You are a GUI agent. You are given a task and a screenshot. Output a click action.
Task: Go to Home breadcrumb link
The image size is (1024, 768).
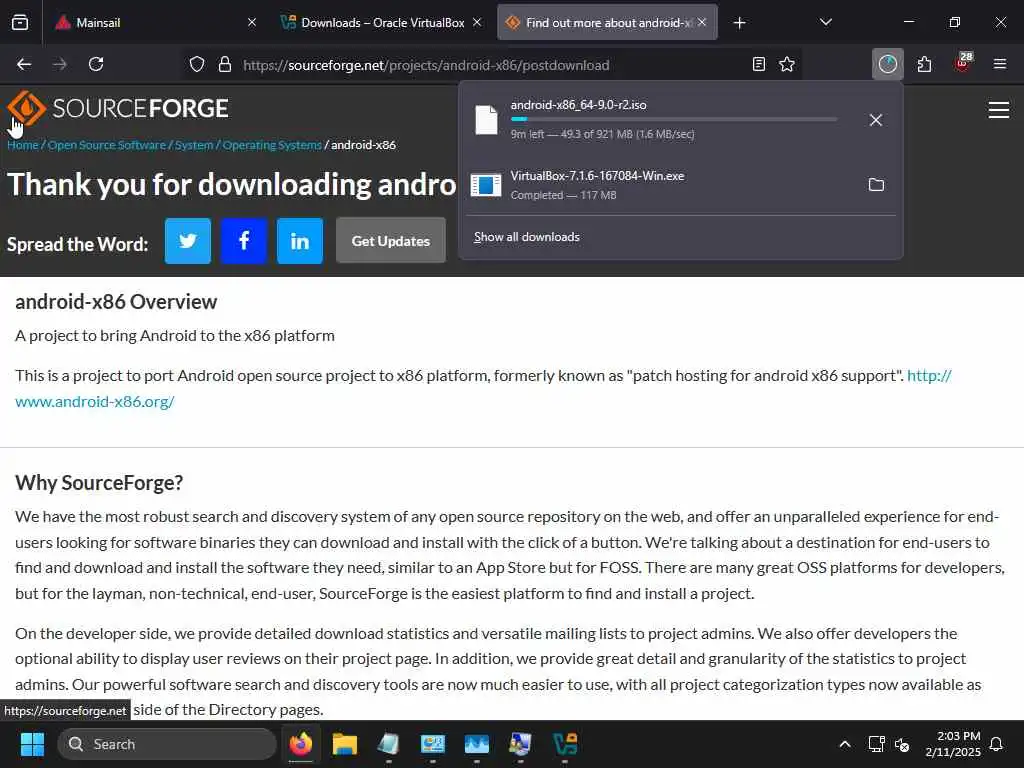23,145
